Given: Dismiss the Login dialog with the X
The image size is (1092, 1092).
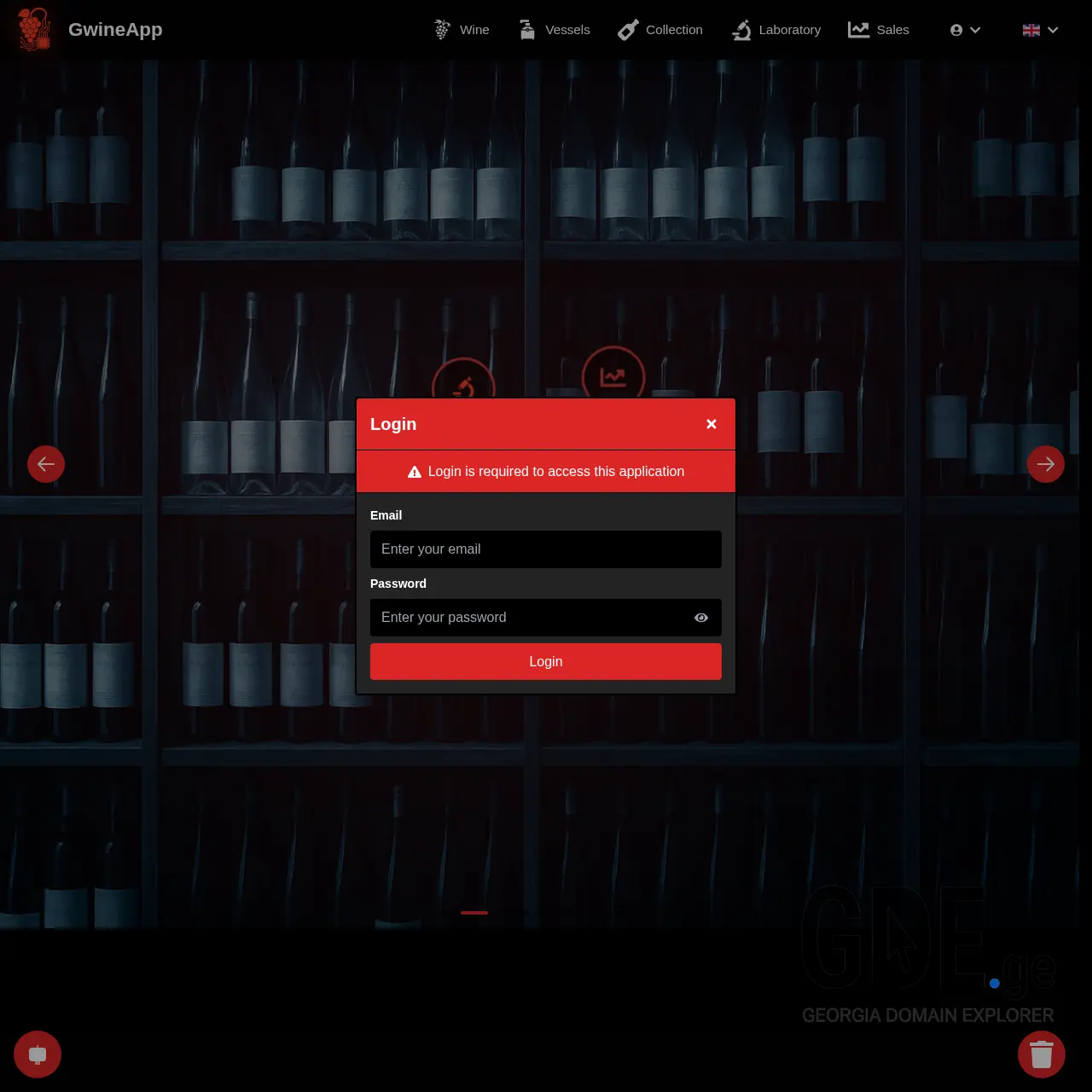Looking at the screenshot, I should coord(712,424).
